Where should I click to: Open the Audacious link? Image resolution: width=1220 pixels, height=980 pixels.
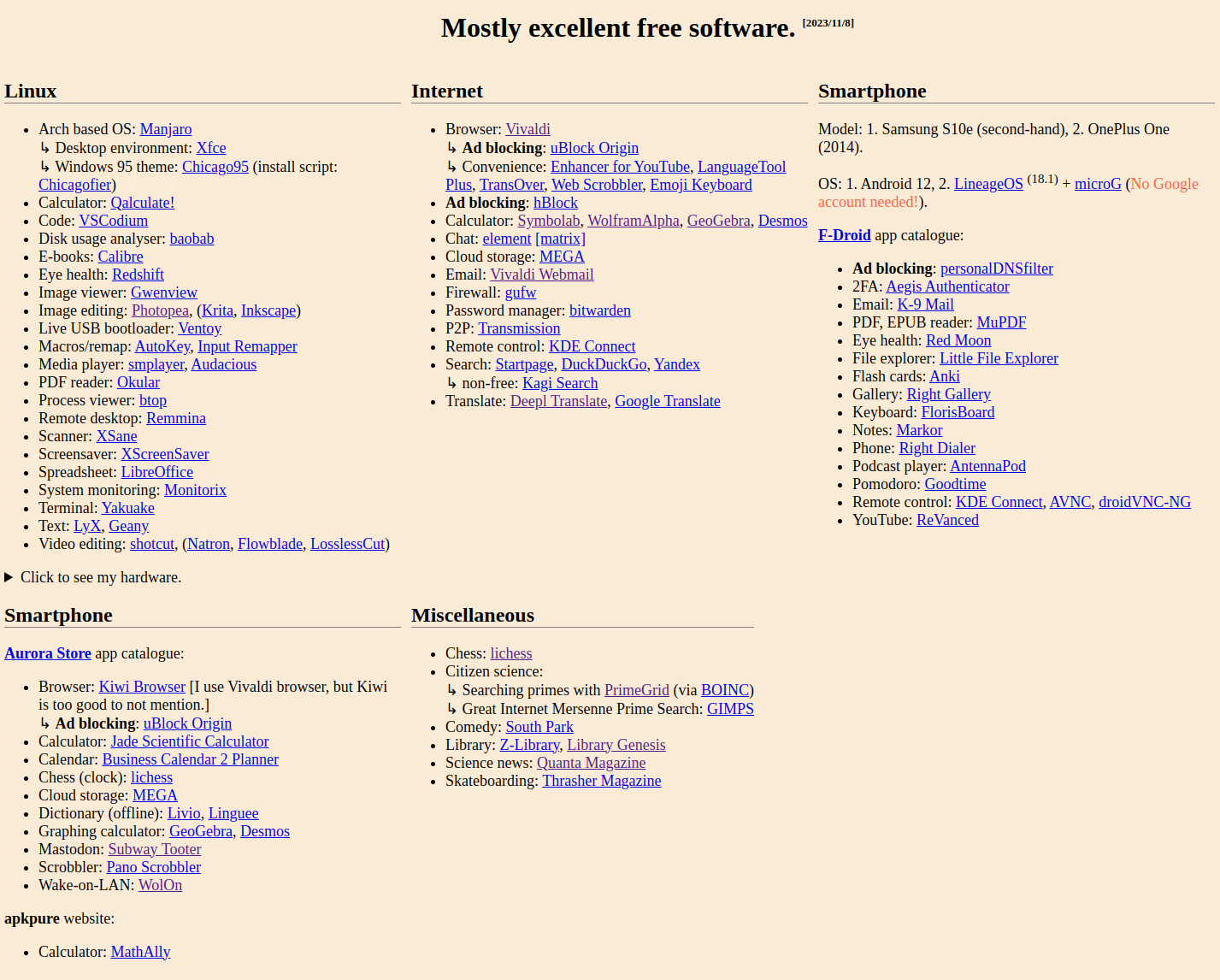coord(224,364)
